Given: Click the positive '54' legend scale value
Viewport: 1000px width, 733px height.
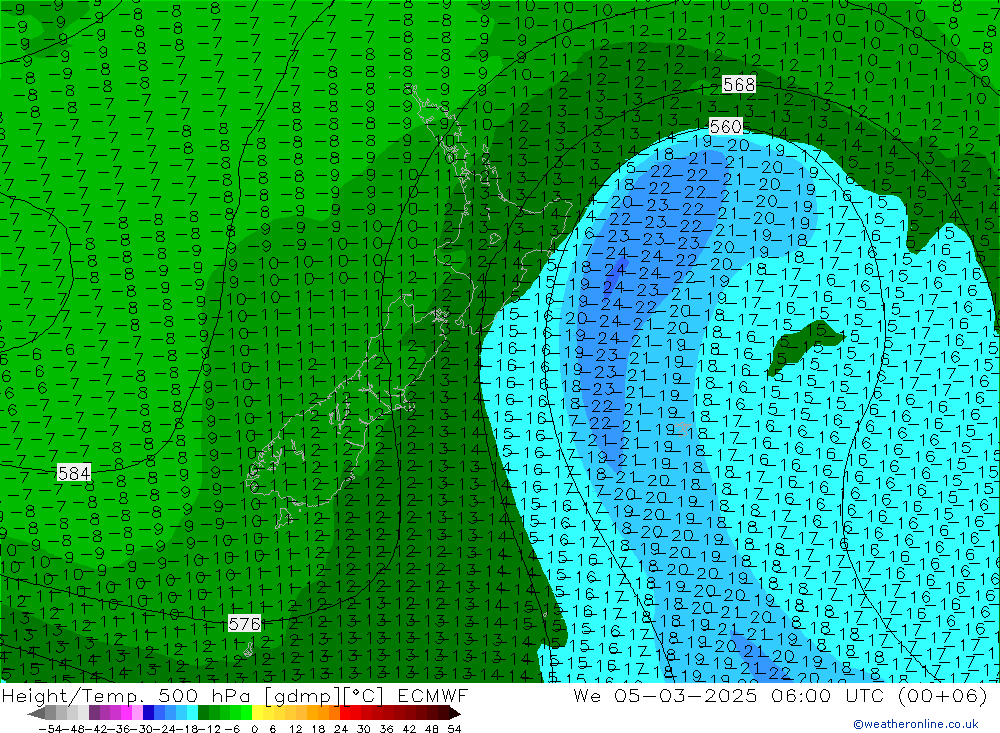Looking at the screenshot, I should tap(454, 729).
